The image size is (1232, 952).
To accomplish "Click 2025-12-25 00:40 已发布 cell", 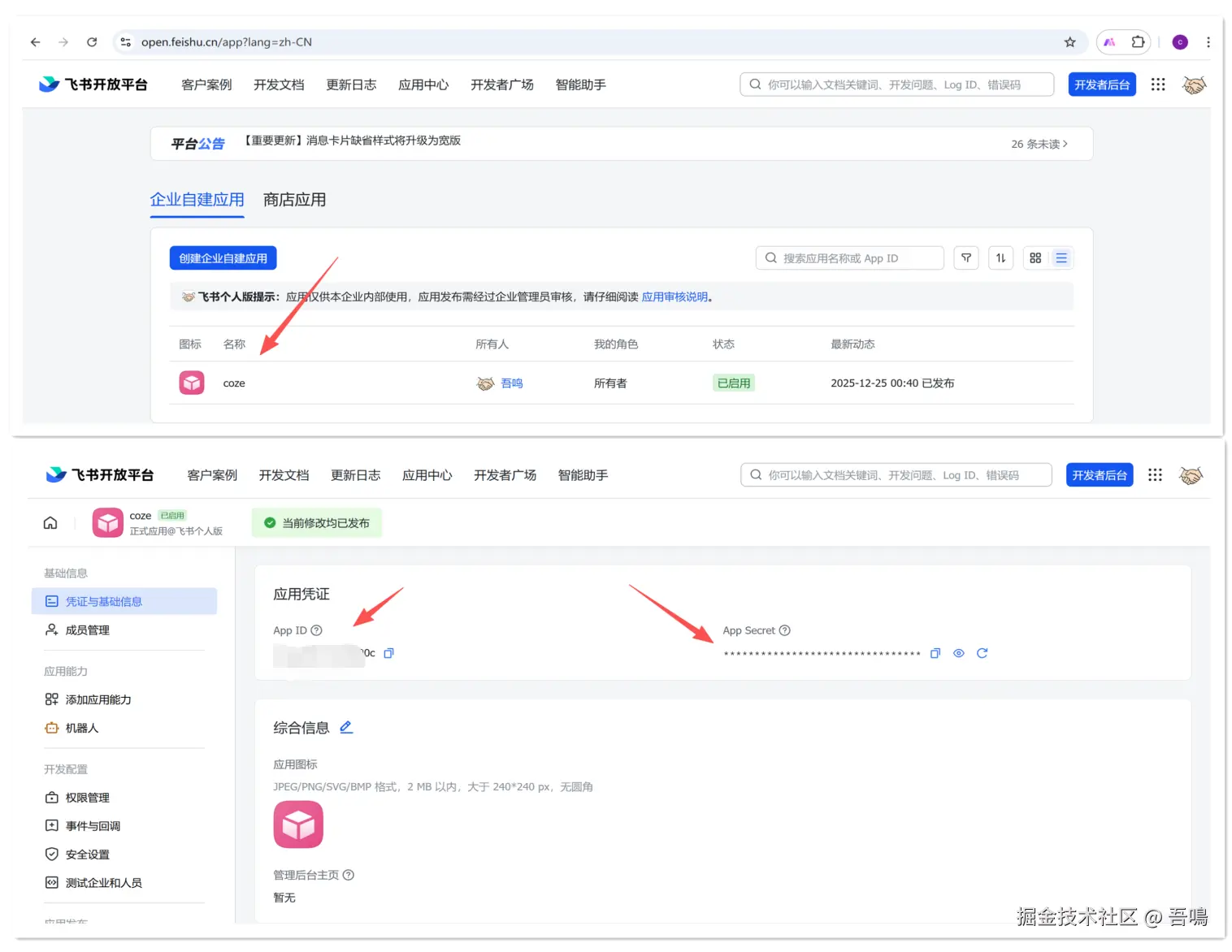I will coord(892,383).
